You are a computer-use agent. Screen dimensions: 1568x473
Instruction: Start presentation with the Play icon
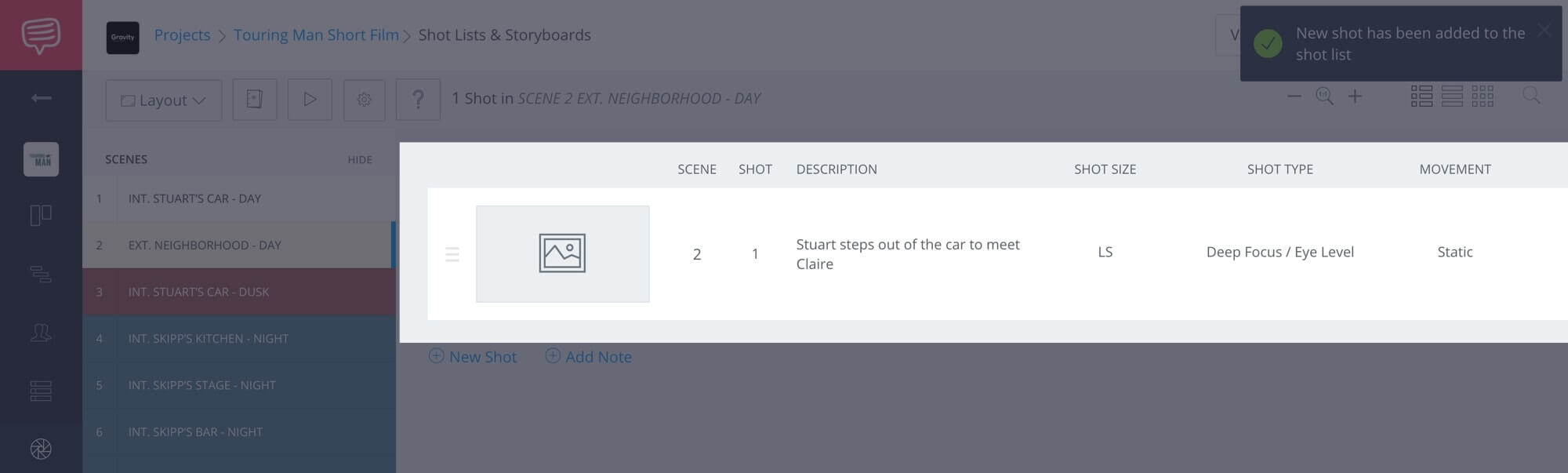[x=310, y=100]
